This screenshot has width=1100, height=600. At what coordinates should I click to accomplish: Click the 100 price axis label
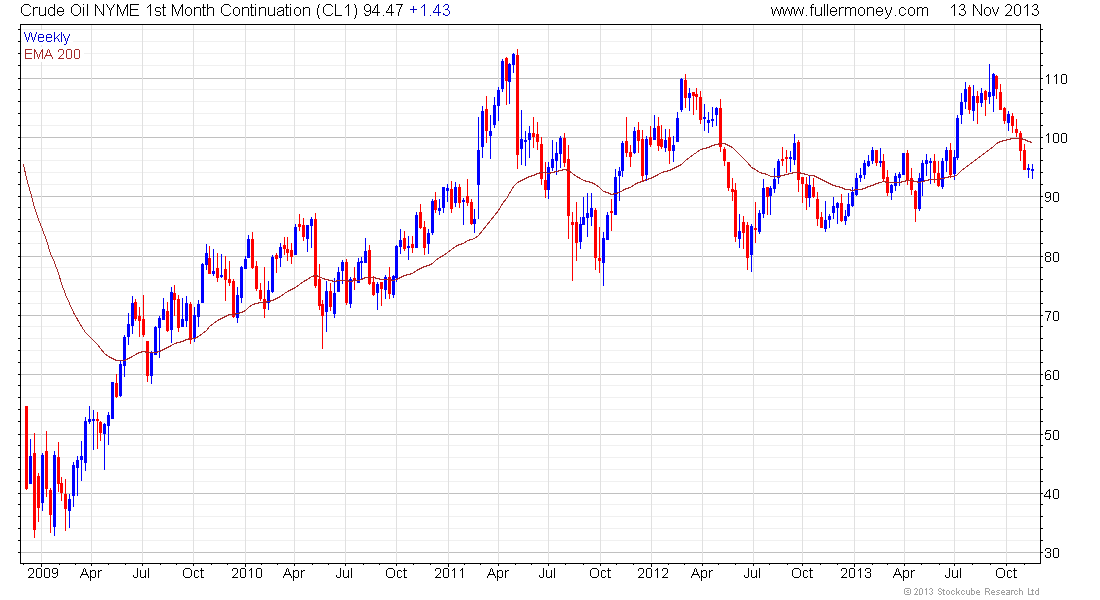(1056, 138)
